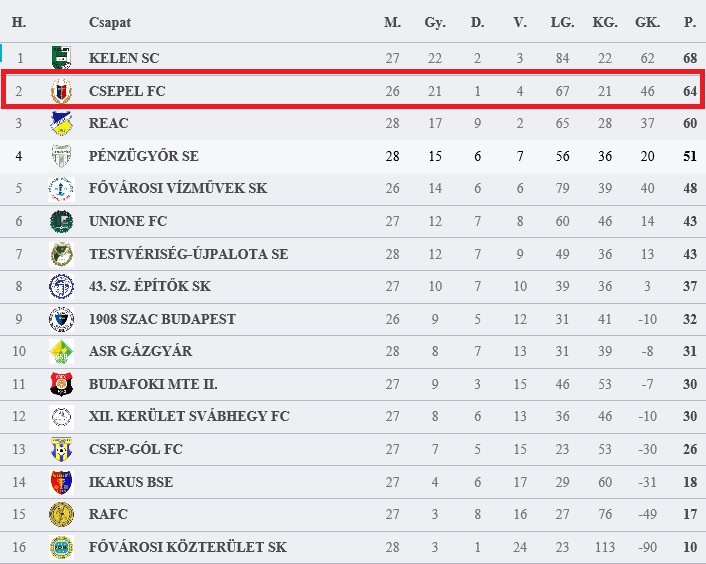Click the Fővárosi Vízművek SK logo

[61, 189]
